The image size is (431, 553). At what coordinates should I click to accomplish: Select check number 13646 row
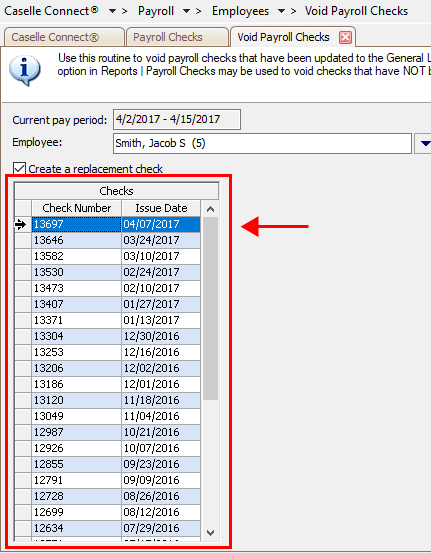point(108,240)
